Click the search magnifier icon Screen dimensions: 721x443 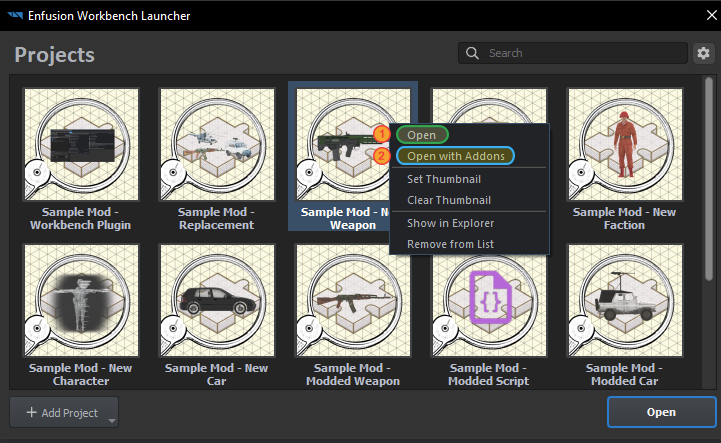point(472,53)
